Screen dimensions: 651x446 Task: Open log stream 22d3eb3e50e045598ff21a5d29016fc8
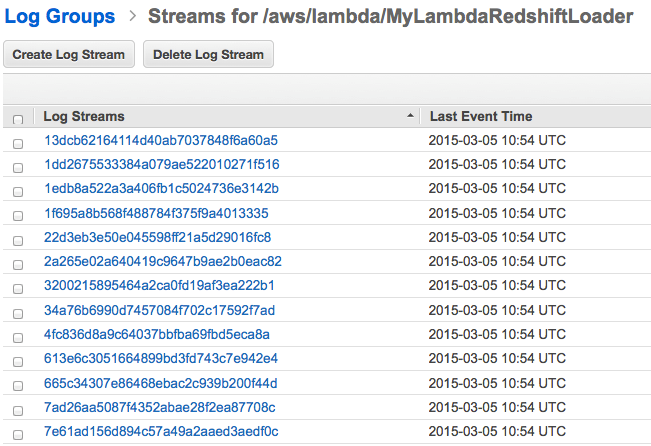[x=157, y=237]
